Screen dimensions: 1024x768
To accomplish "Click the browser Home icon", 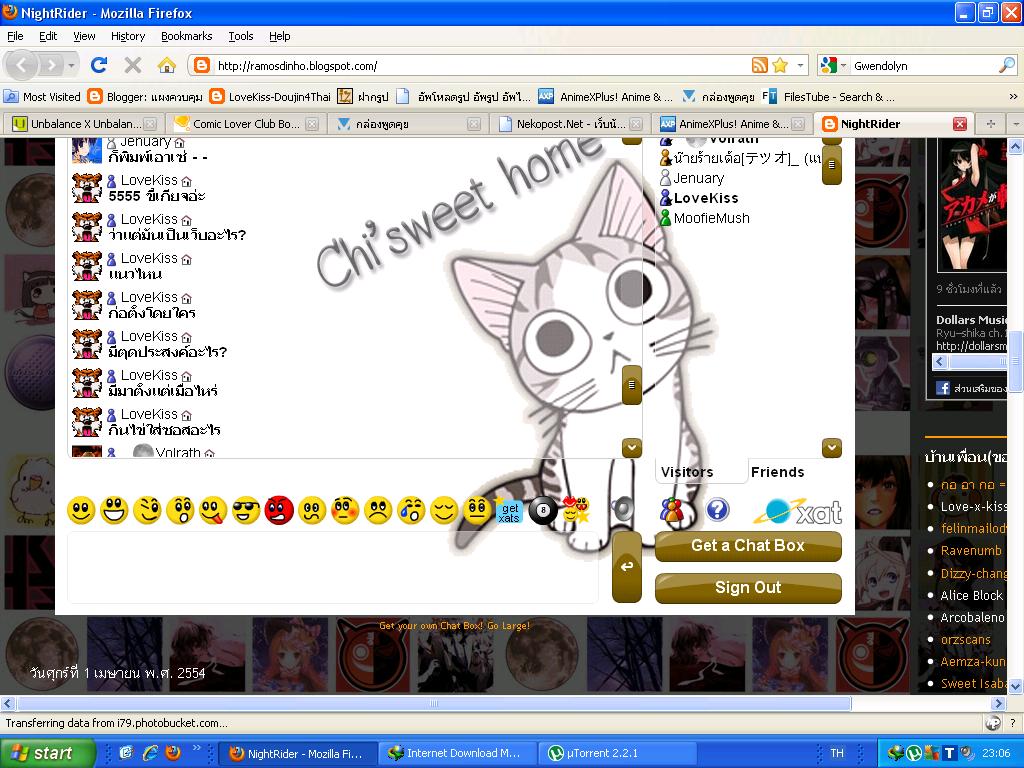I will click(x=167, y=65).
